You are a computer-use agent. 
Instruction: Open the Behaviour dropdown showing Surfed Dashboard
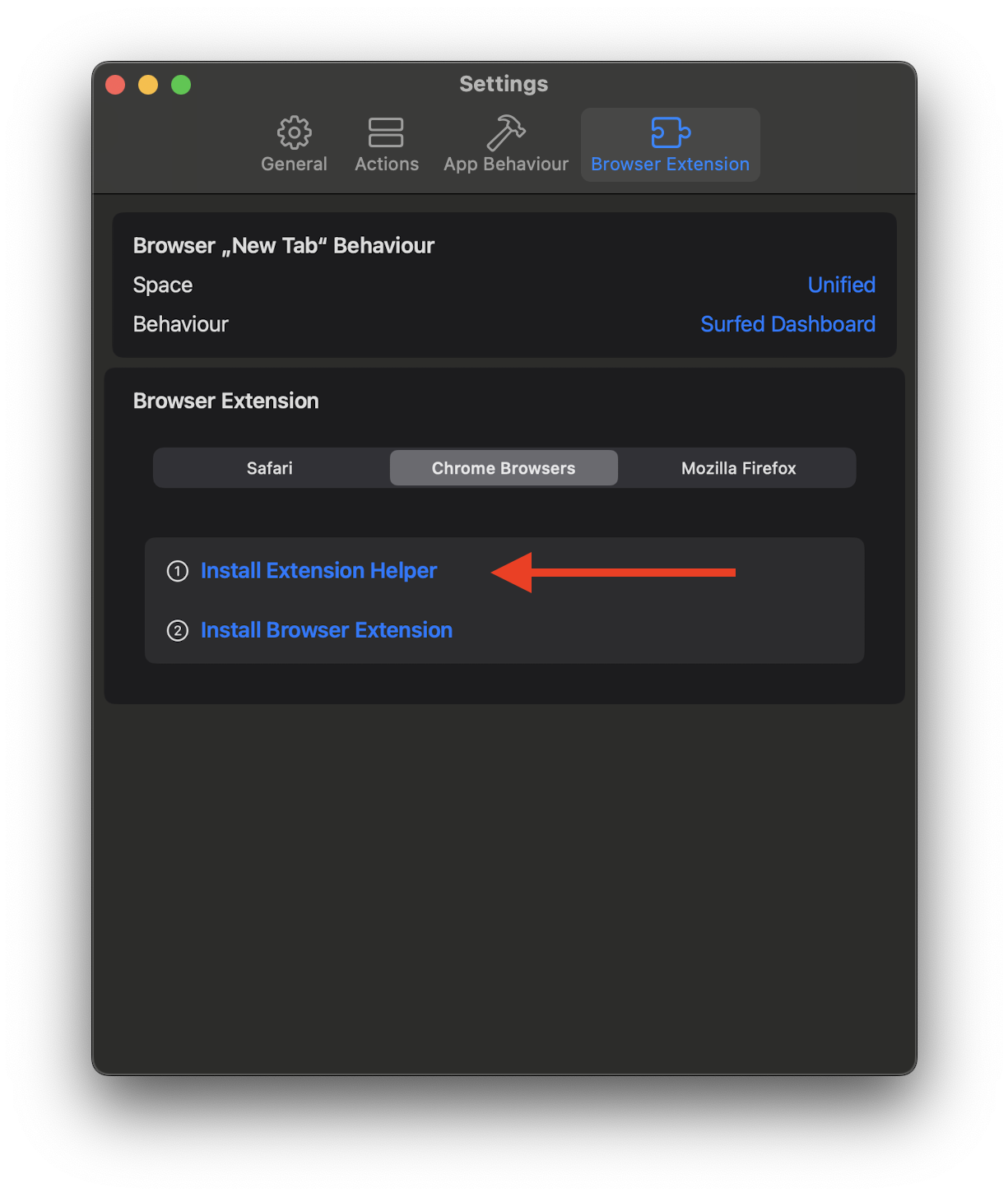(787, 324)
